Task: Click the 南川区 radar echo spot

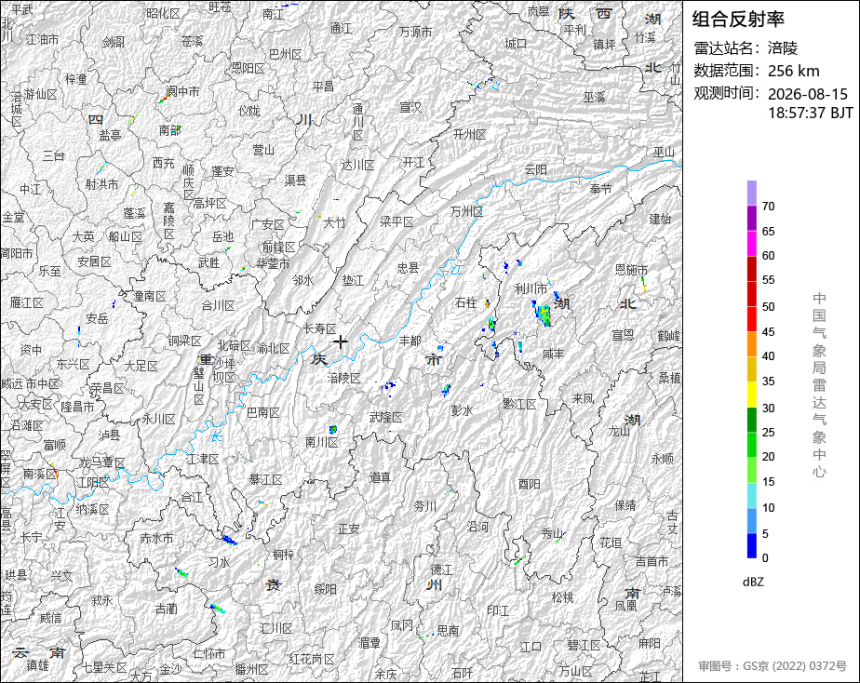Action: point(333,428)
